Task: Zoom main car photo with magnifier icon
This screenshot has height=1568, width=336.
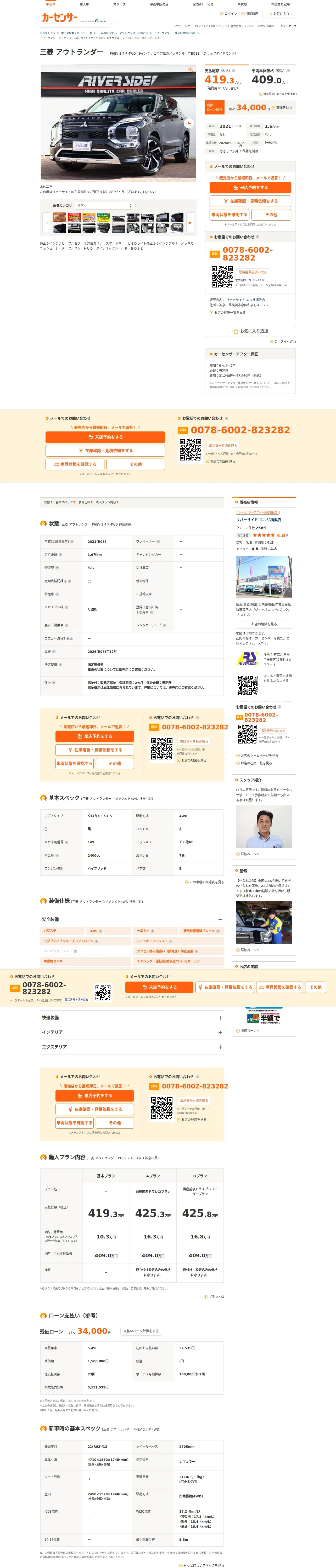Action: coord(191,70)
